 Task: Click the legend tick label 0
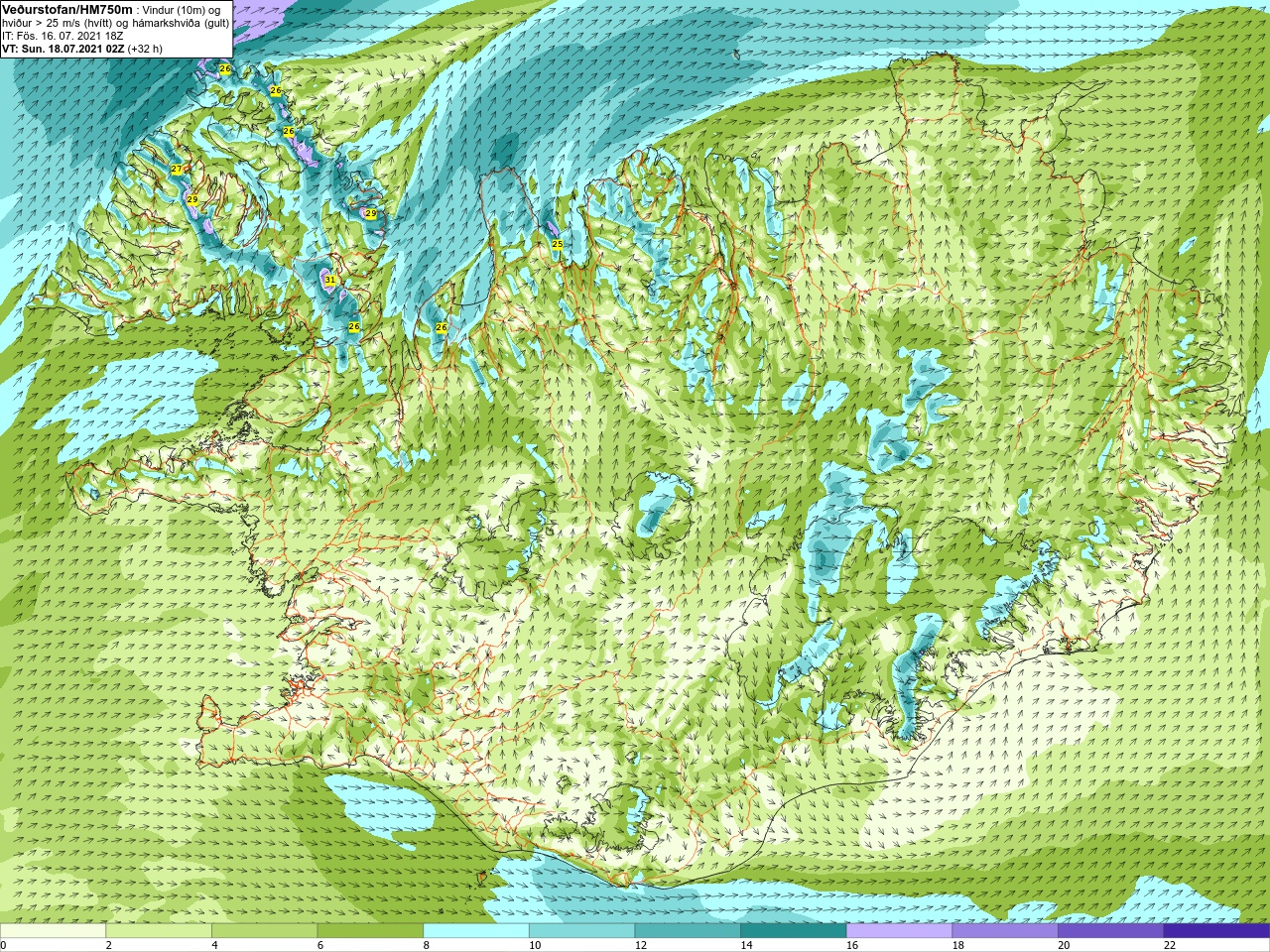[3, 945]
